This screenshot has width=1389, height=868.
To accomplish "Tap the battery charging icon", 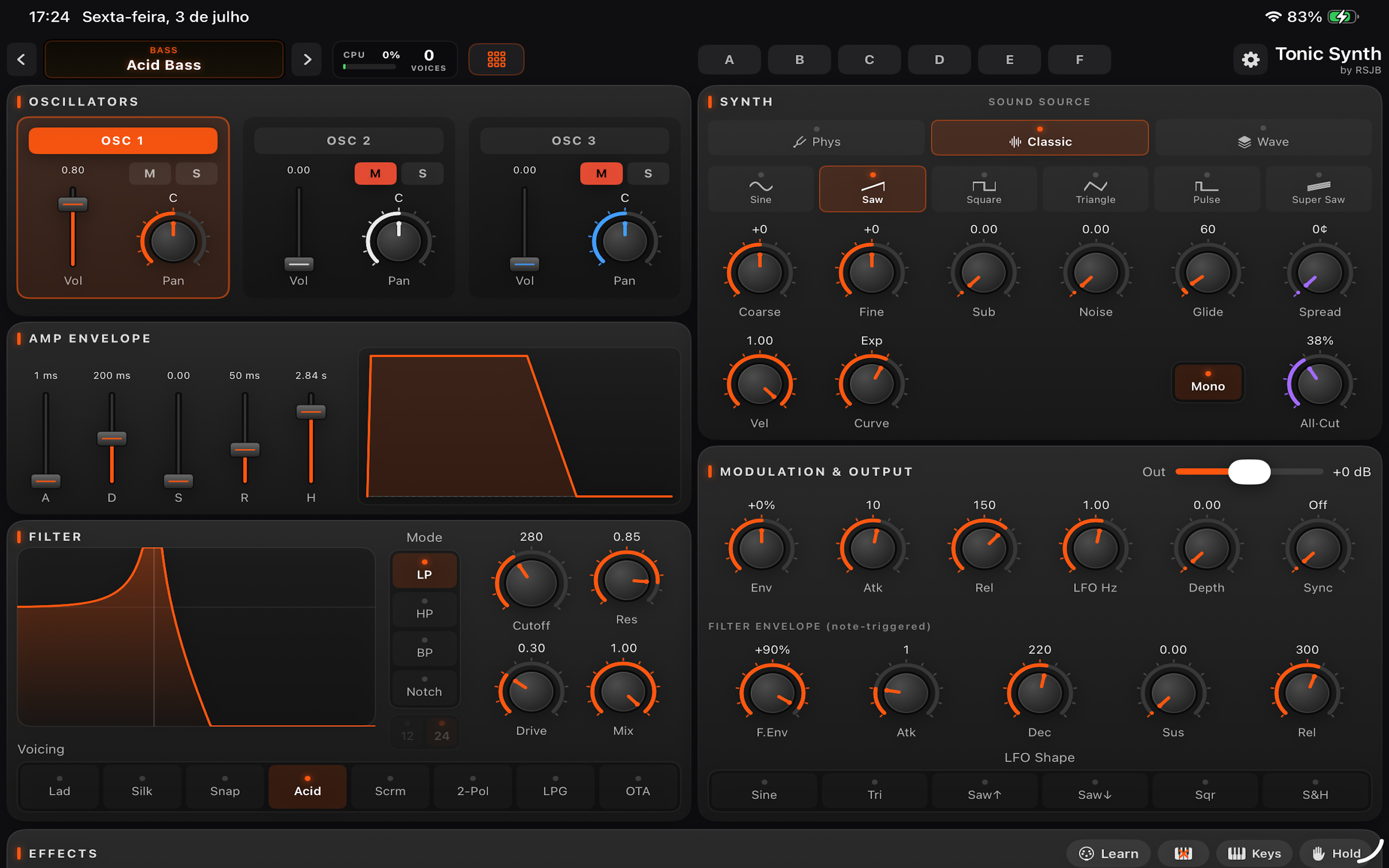I will click(1343, 17).
